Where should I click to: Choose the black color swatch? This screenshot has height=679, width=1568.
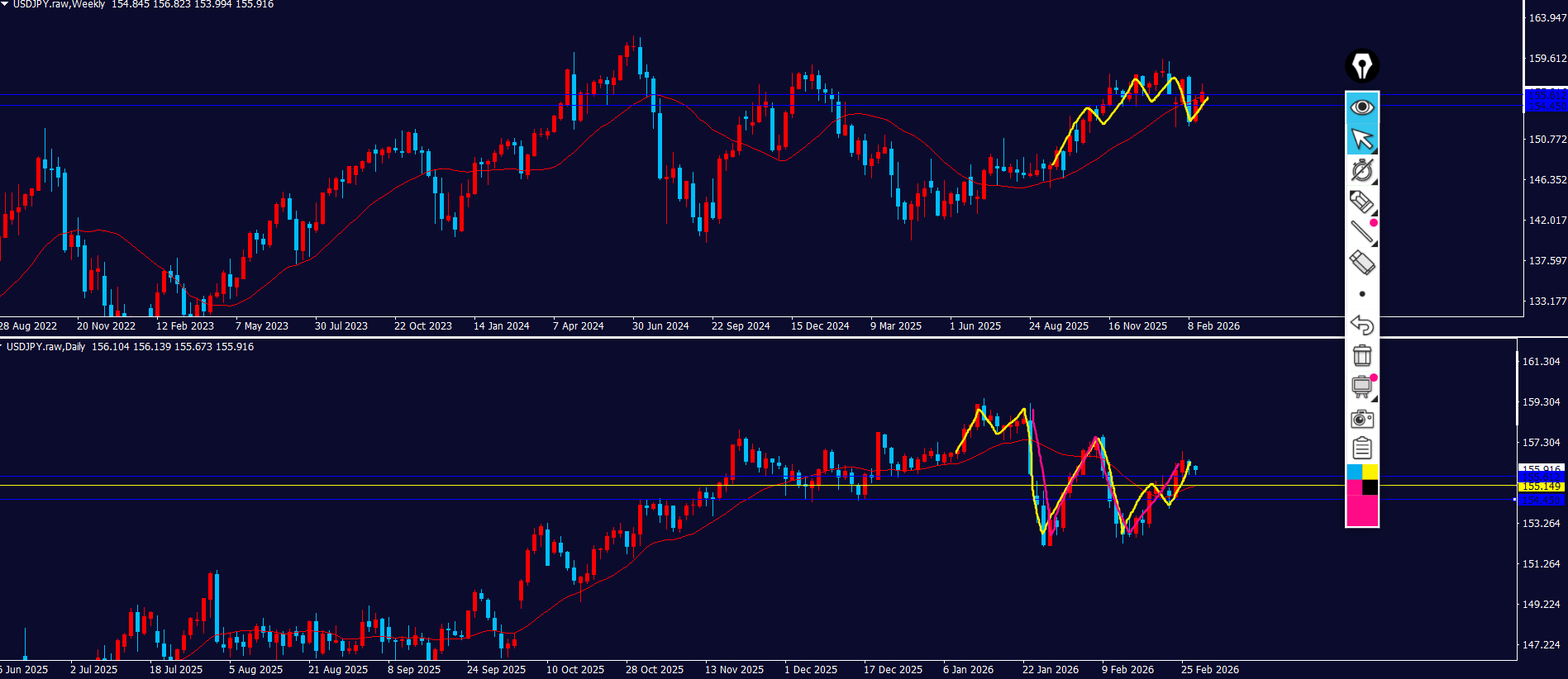click(1370, 487)
